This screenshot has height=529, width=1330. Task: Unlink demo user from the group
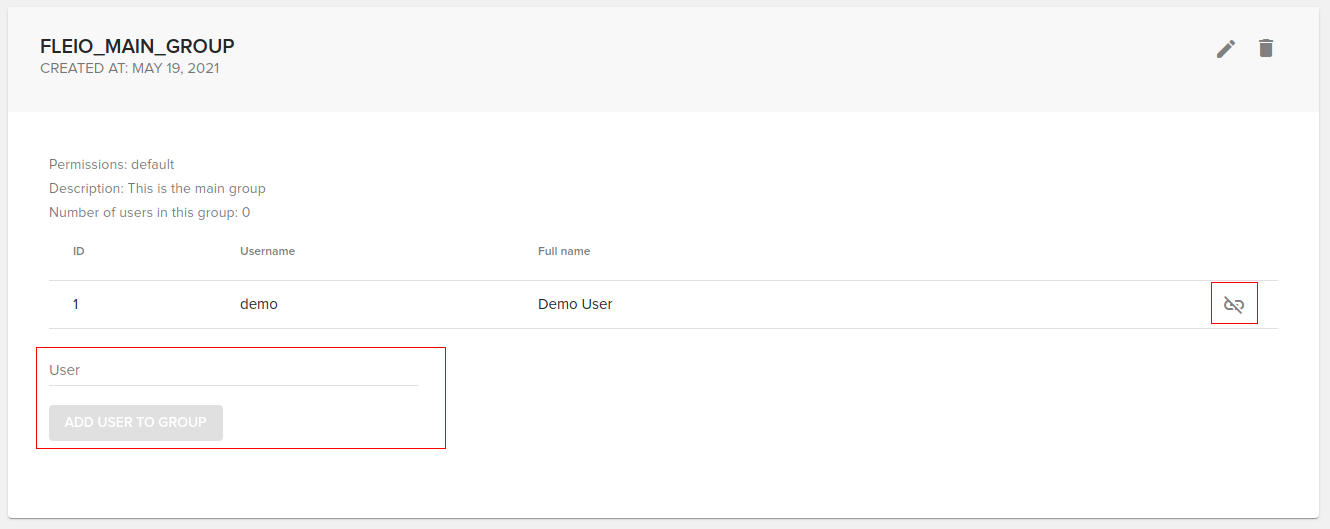(x=1234, y=304)
